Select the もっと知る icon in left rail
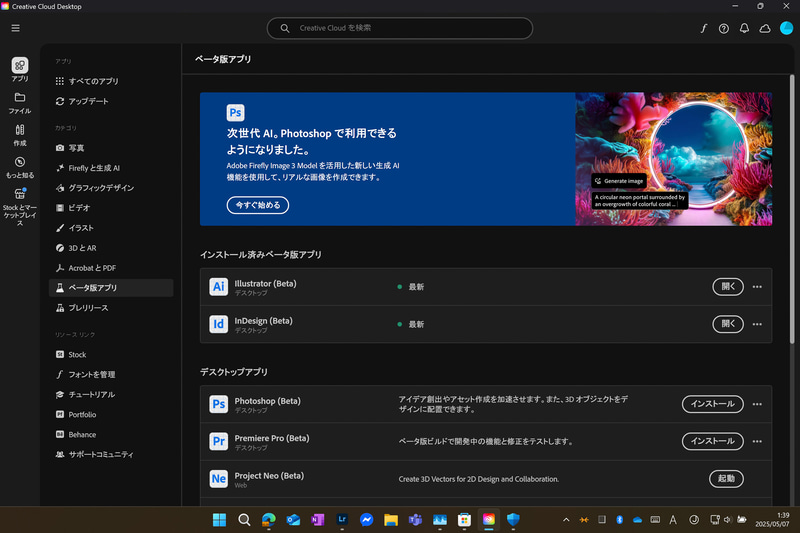800x533 pixels. [x=20, y=167]
